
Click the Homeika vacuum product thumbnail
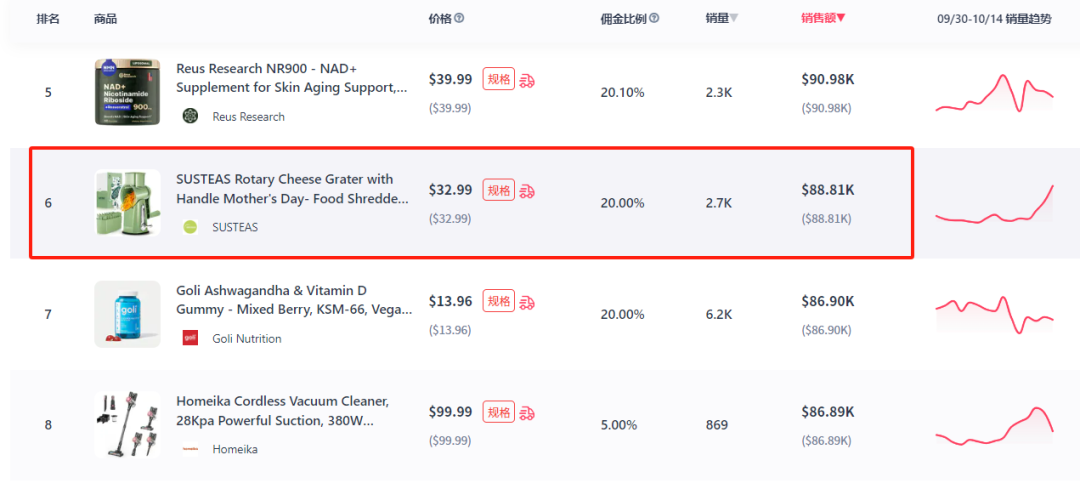coord(127,424)
